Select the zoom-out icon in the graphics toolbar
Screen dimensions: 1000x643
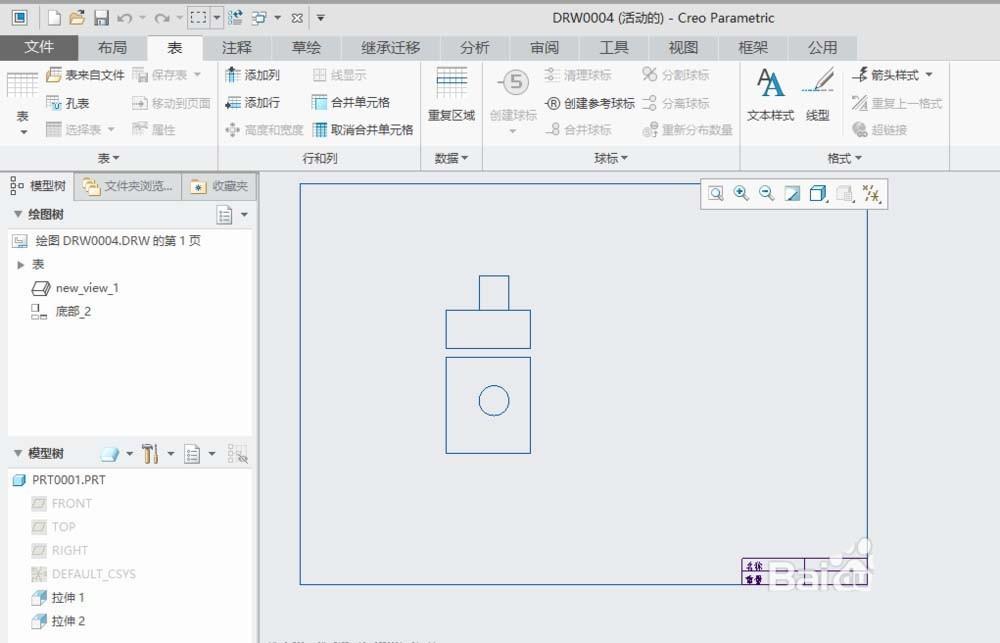click(x=766, y=193)
